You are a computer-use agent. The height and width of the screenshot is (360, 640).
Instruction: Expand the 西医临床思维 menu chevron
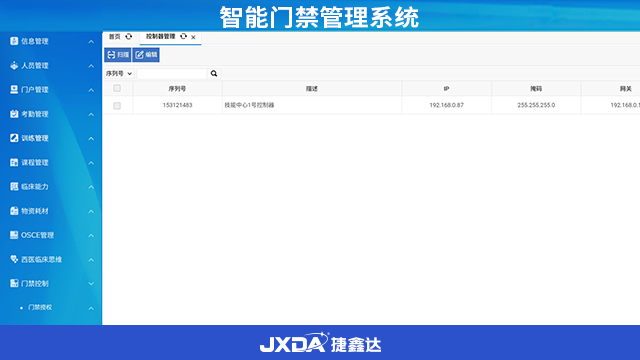91,260
